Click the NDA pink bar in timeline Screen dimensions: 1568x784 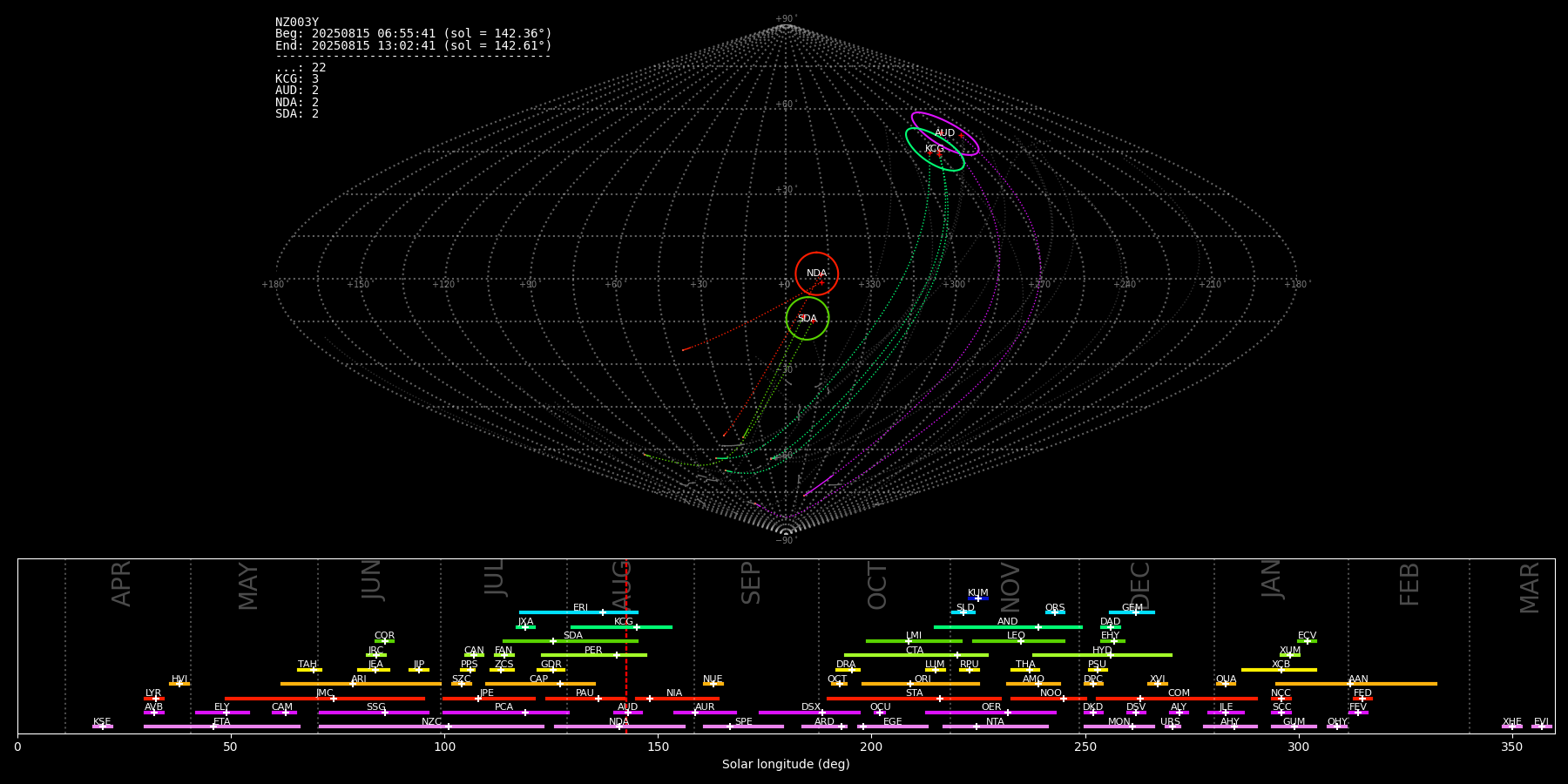(619, 727)
